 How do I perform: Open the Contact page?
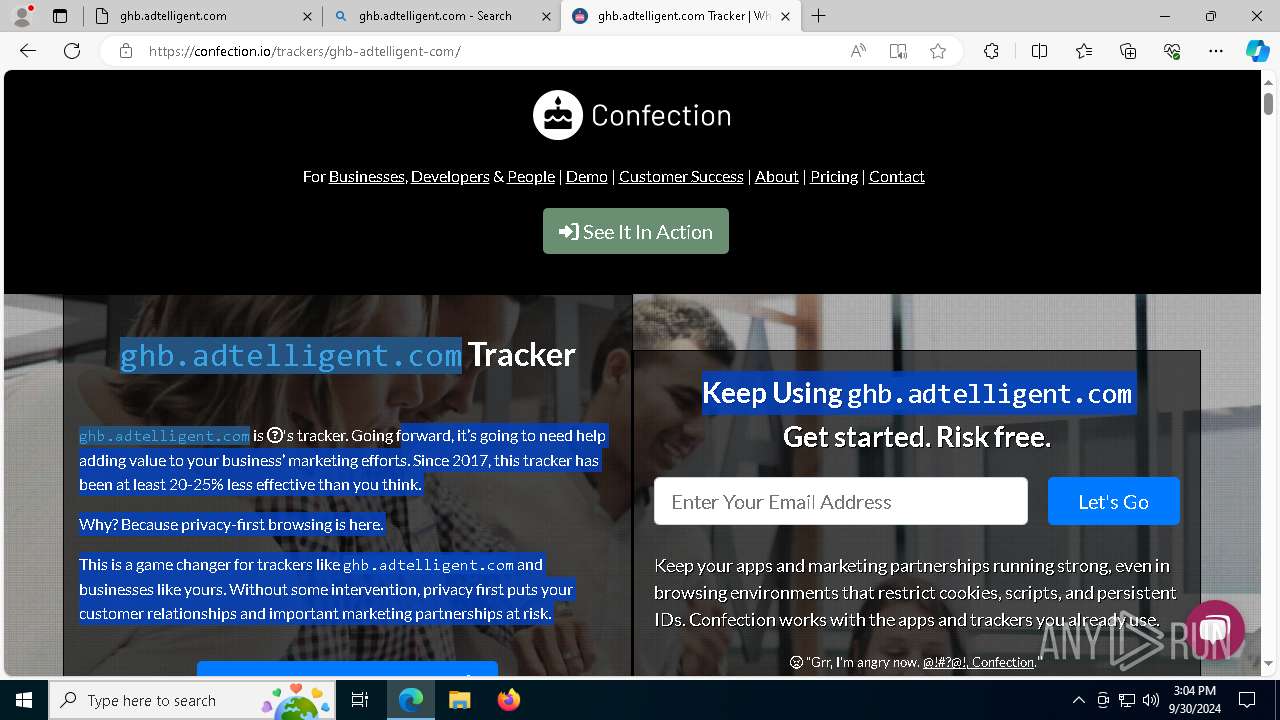pyautogui.click(x=897, y=176)
